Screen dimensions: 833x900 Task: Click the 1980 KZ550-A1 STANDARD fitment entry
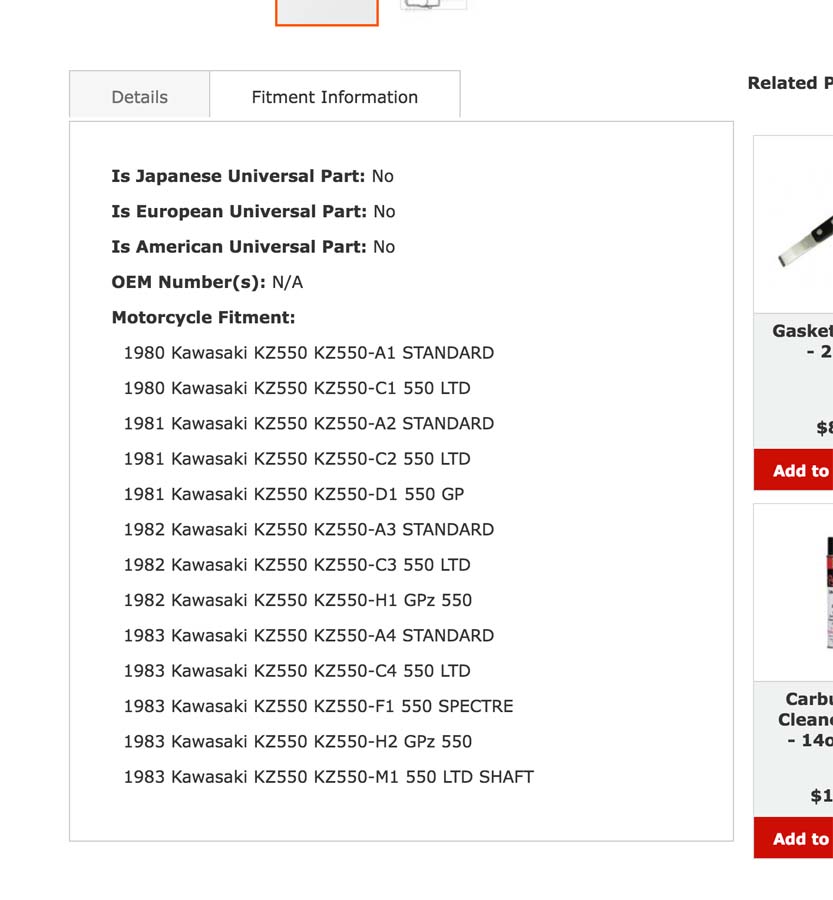(x=308, y=353)
